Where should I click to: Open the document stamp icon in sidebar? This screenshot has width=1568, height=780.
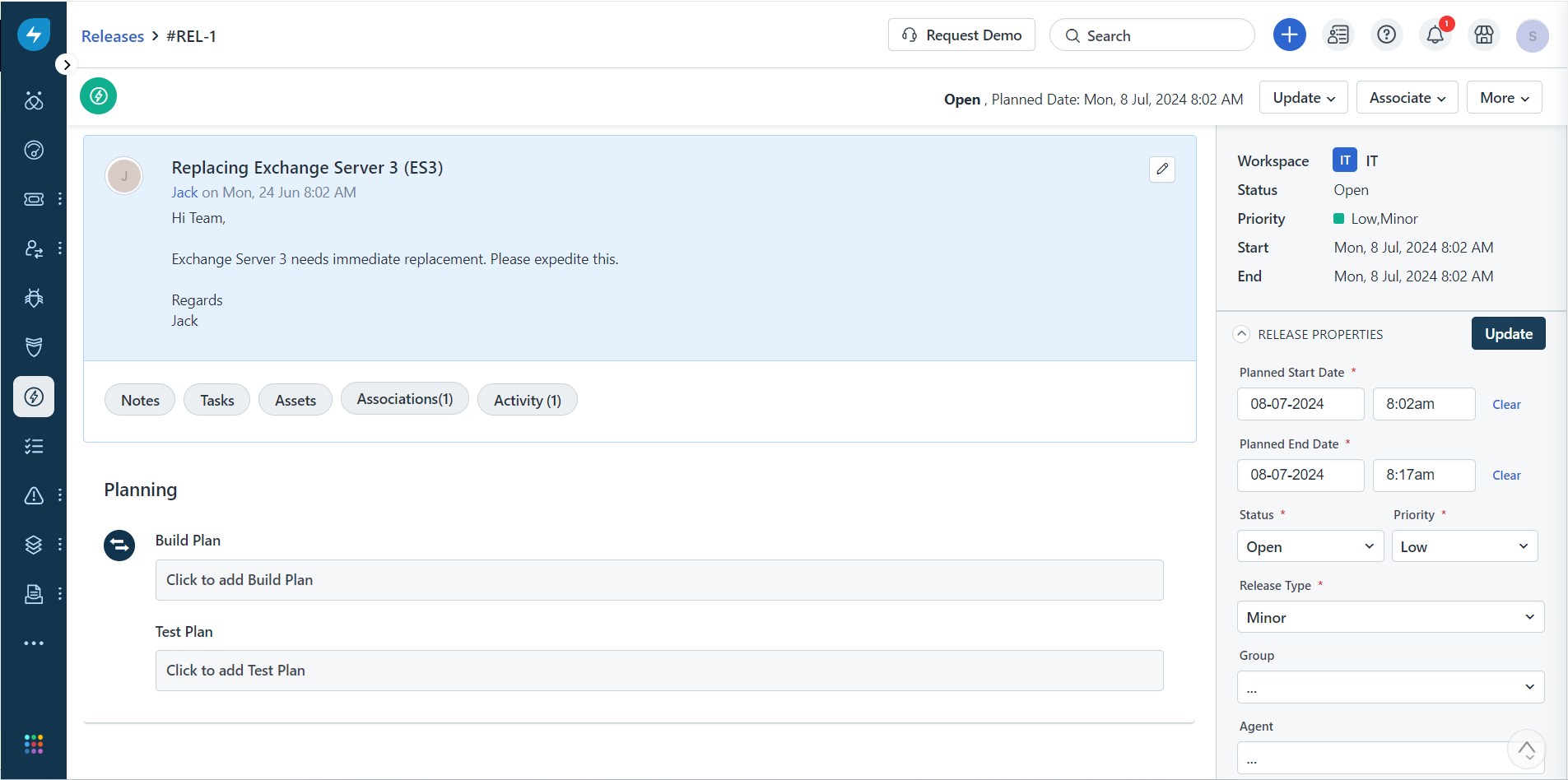[x=34, y=594]
